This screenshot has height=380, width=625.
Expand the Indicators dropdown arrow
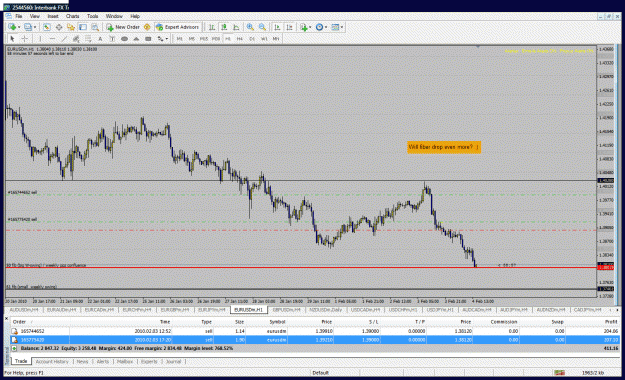(310, 27)
